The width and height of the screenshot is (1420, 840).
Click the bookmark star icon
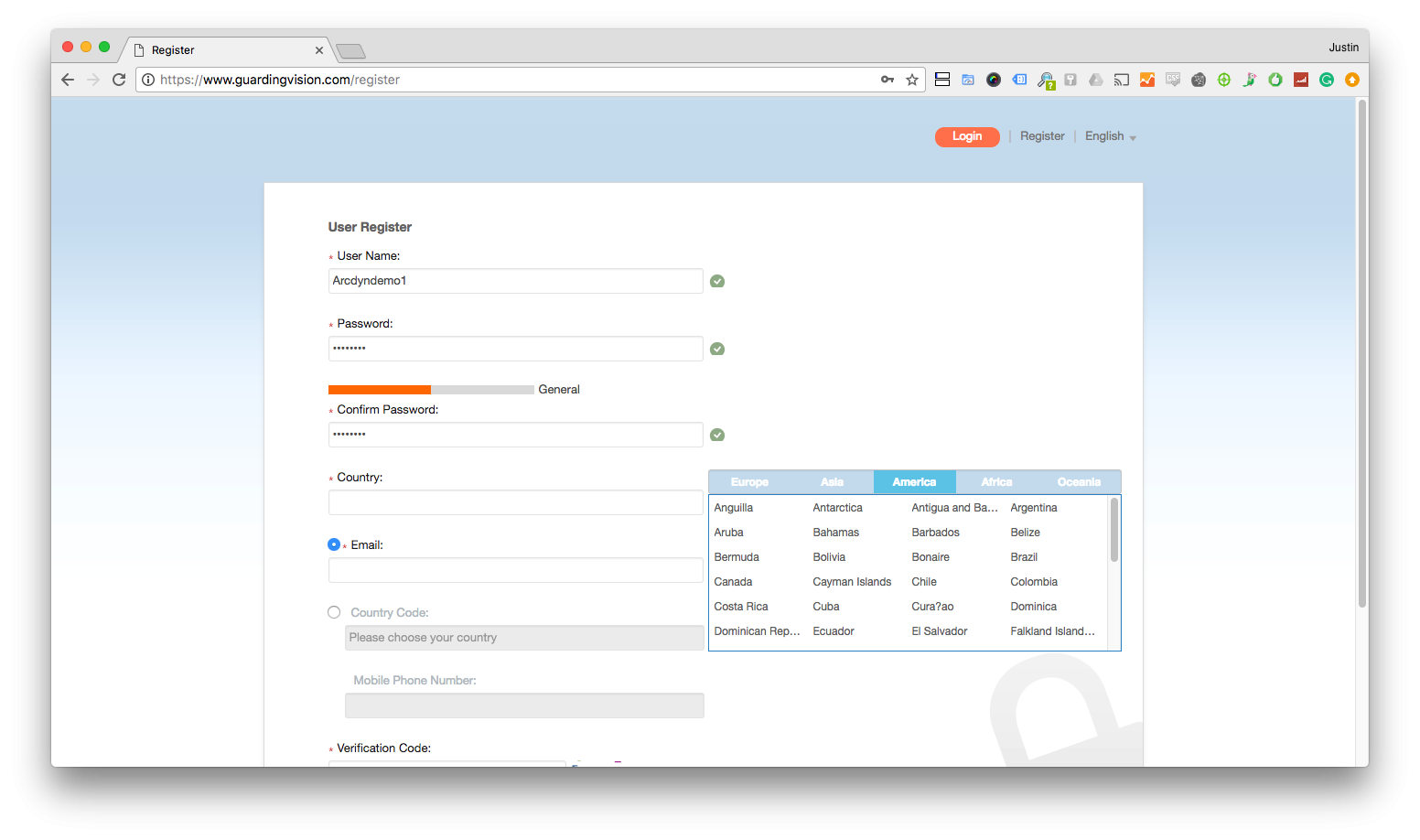912,80
